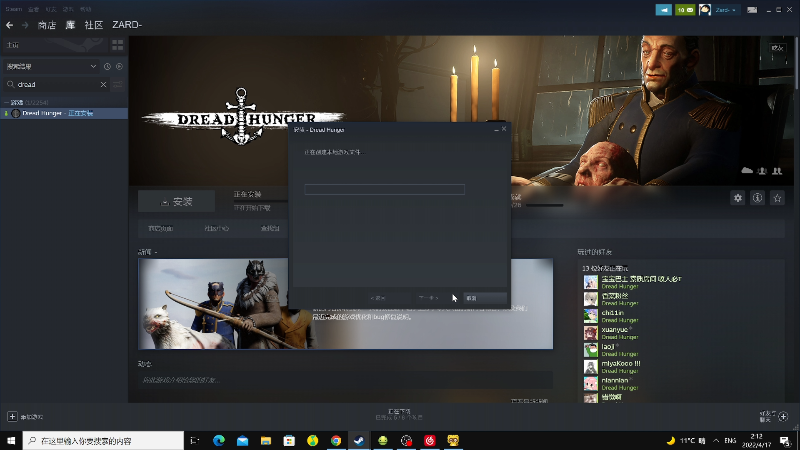Click the ENG language indicator in tray
This screenshot has height=450, width=800.
(x=730, y=440)
